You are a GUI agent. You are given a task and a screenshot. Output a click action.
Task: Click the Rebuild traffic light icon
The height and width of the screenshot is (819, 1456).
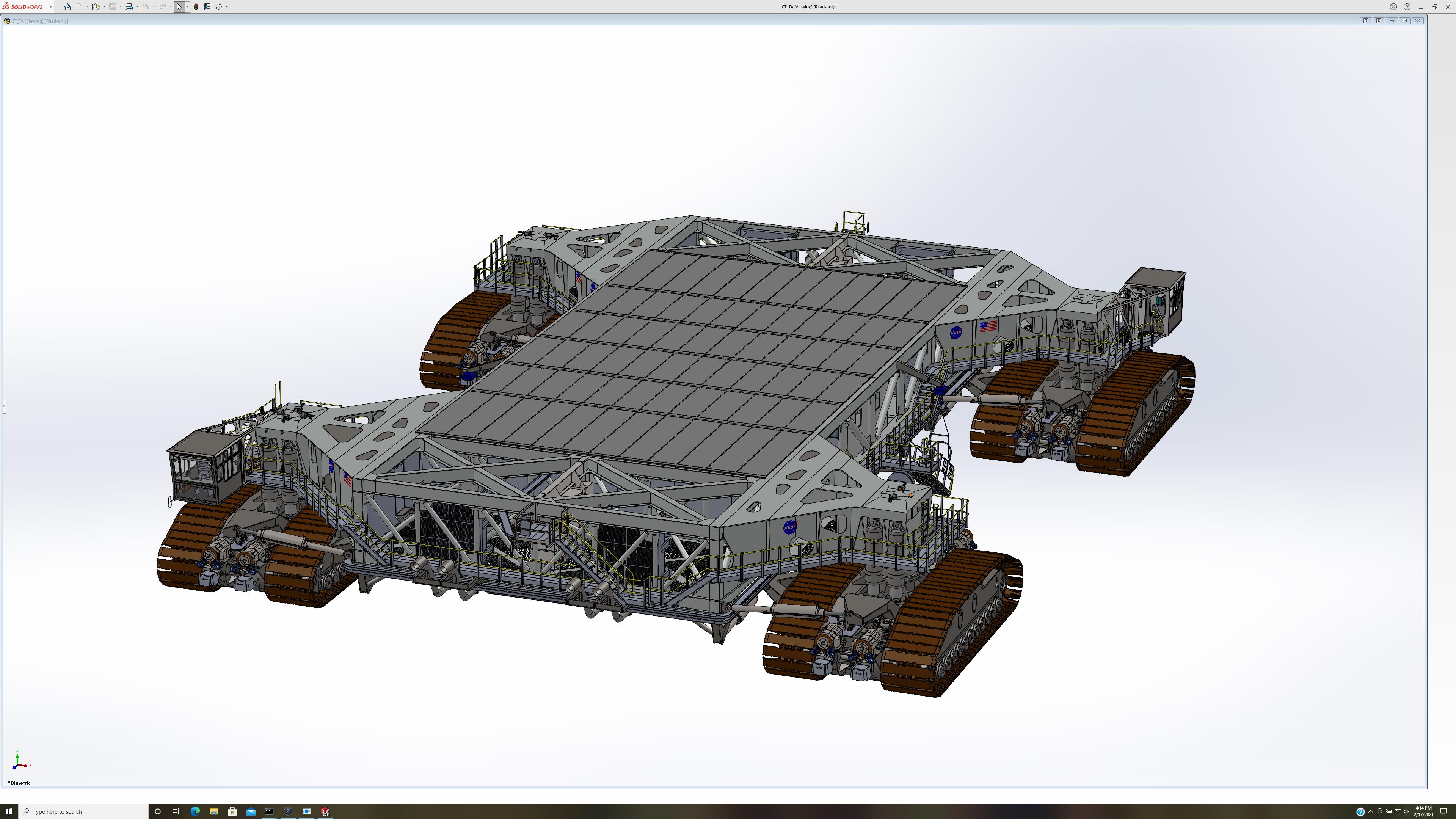(x=196, y=7)
